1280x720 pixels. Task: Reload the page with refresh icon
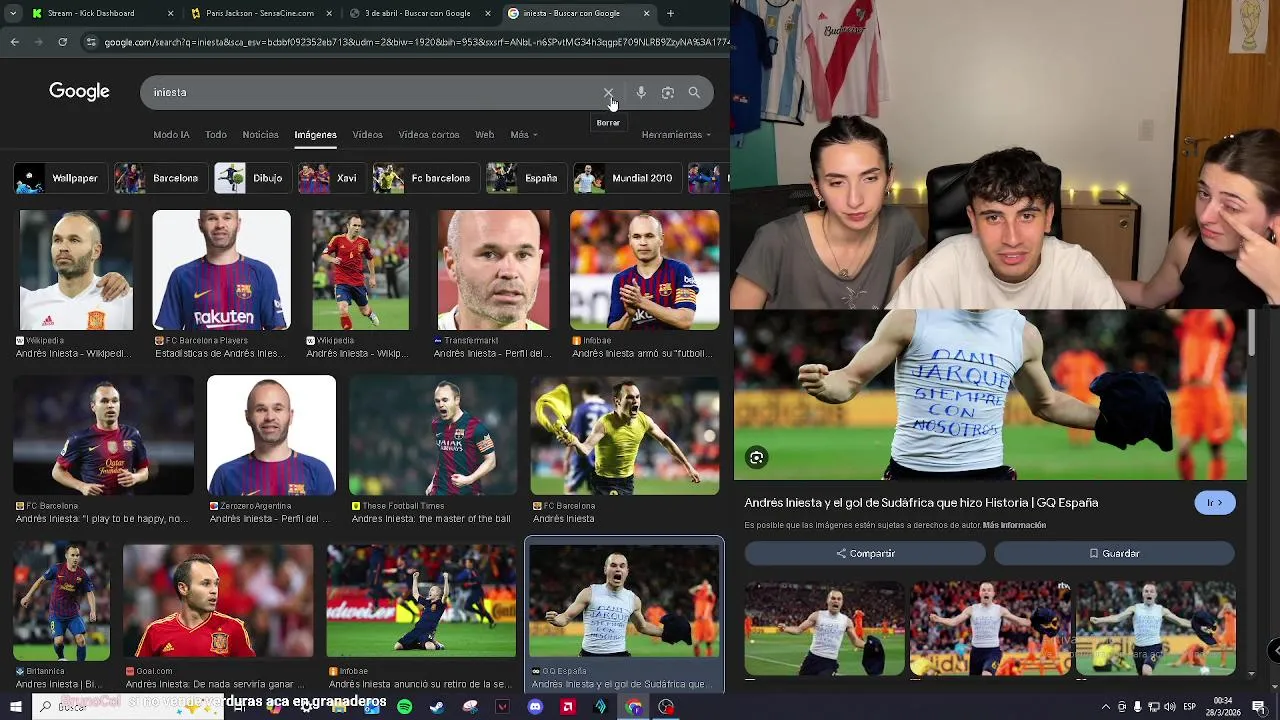(x=63, y=42)
